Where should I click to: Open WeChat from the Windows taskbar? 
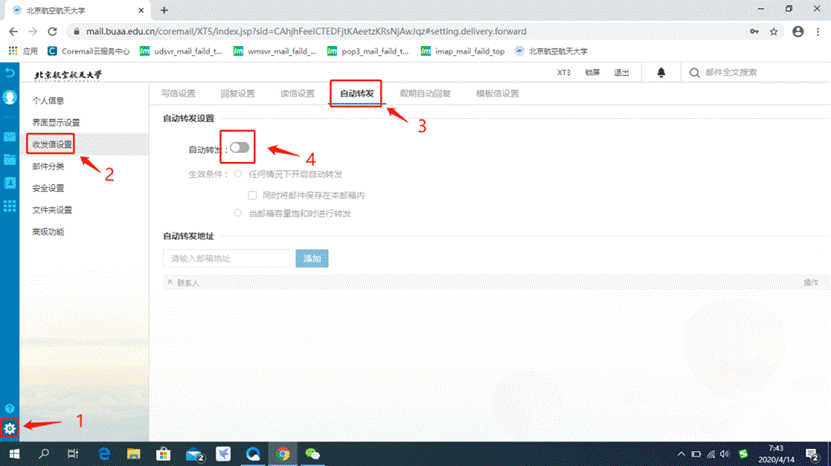coord(313,454)
